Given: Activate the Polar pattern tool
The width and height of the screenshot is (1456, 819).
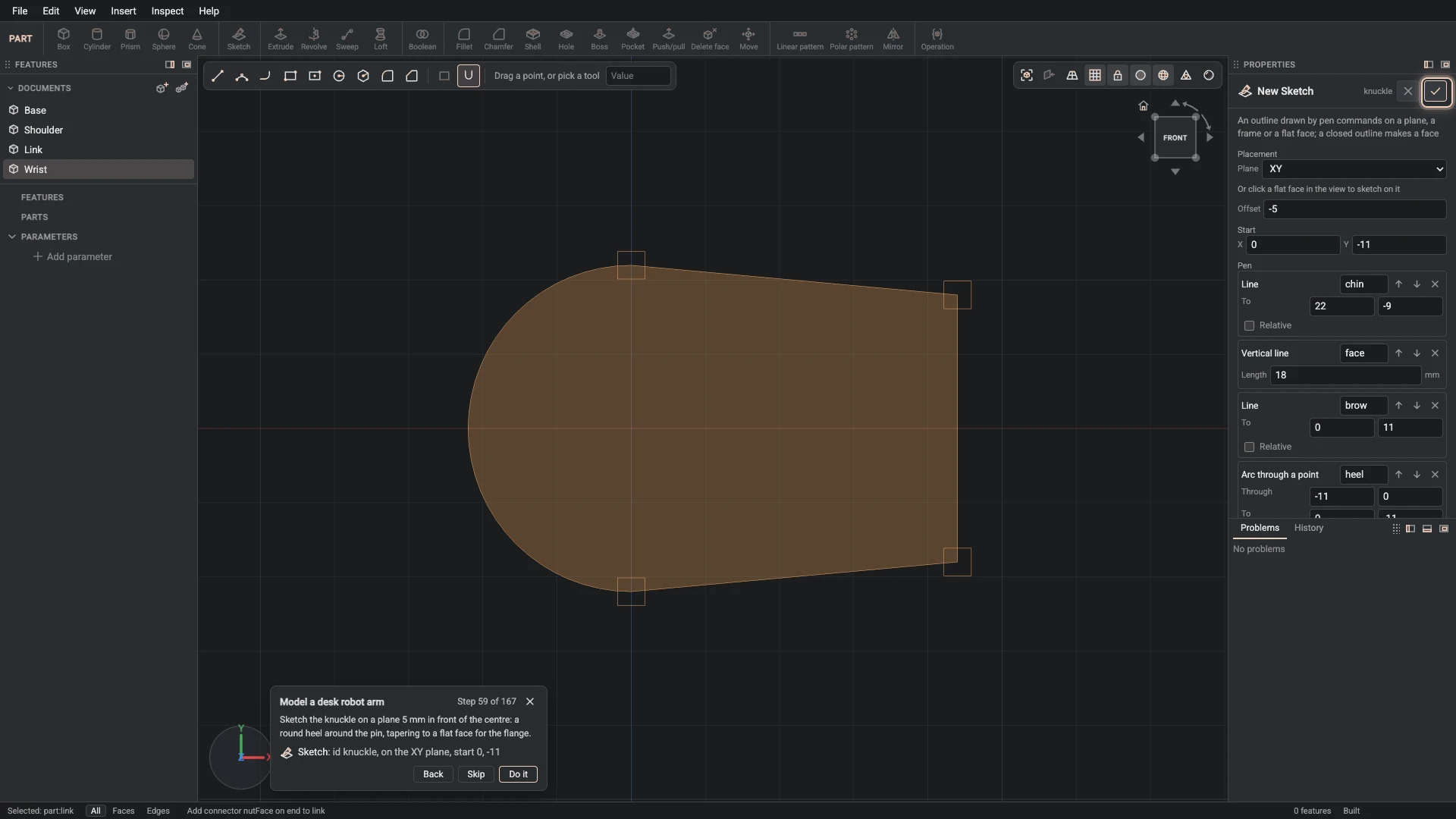Looking at the screenshot, I should [x=851, y=39].
